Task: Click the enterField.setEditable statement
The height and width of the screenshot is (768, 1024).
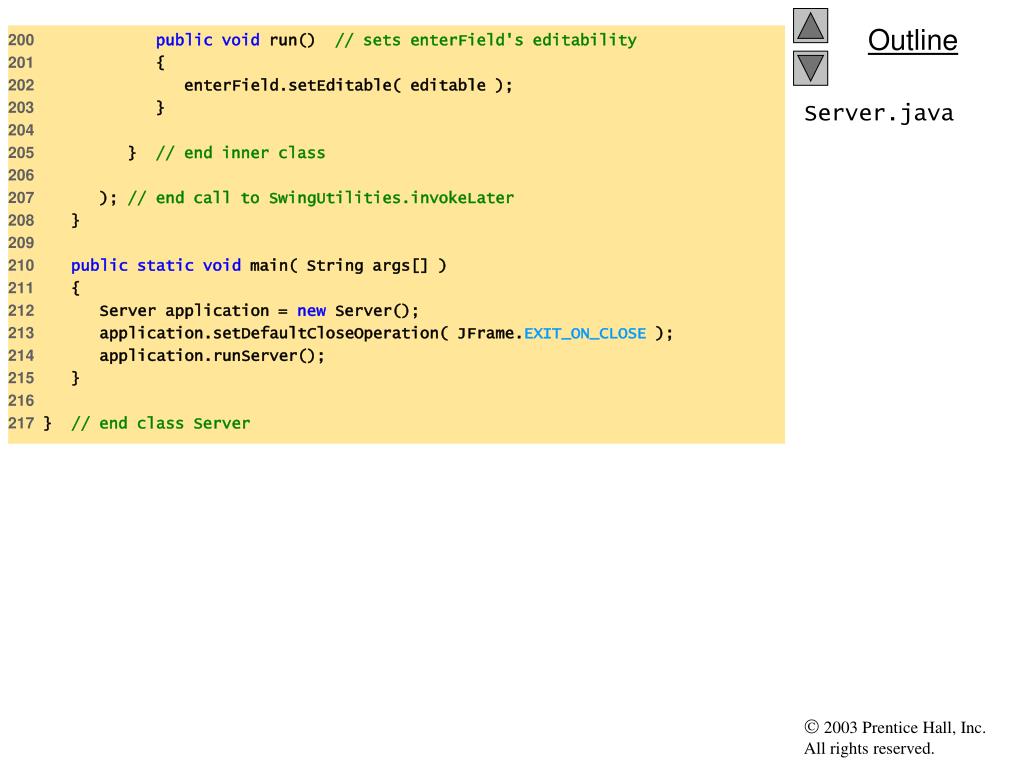Action: (347, 85)
